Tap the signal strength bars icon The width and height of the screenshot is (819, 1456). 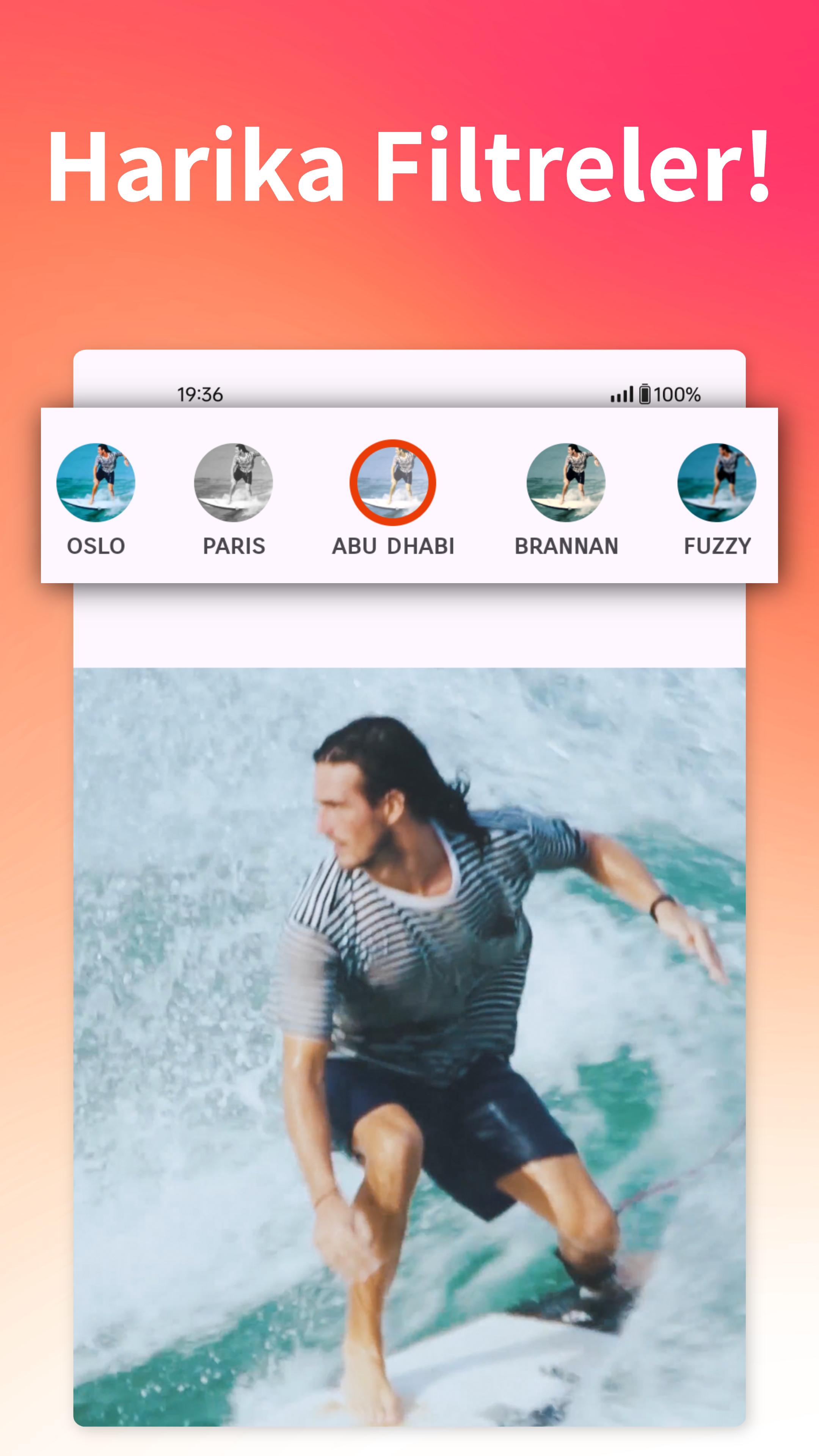[x=622, y=394]
